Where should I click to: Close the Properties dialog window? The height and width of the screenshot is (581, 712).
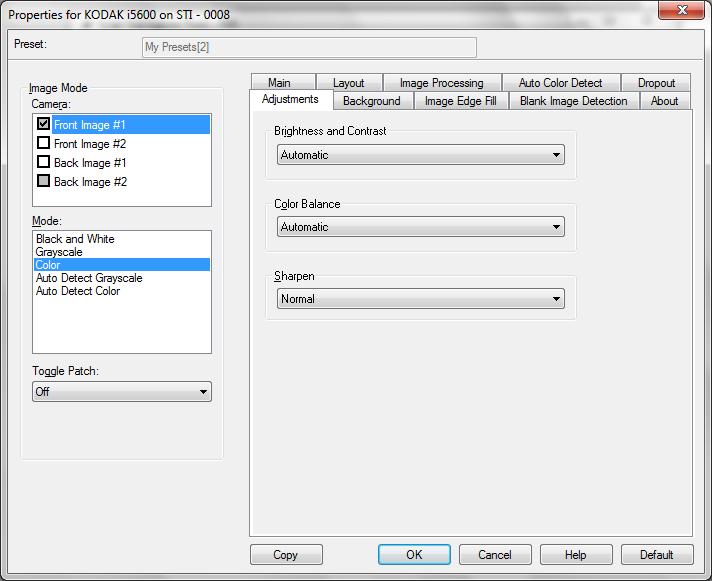click(681, 10)
